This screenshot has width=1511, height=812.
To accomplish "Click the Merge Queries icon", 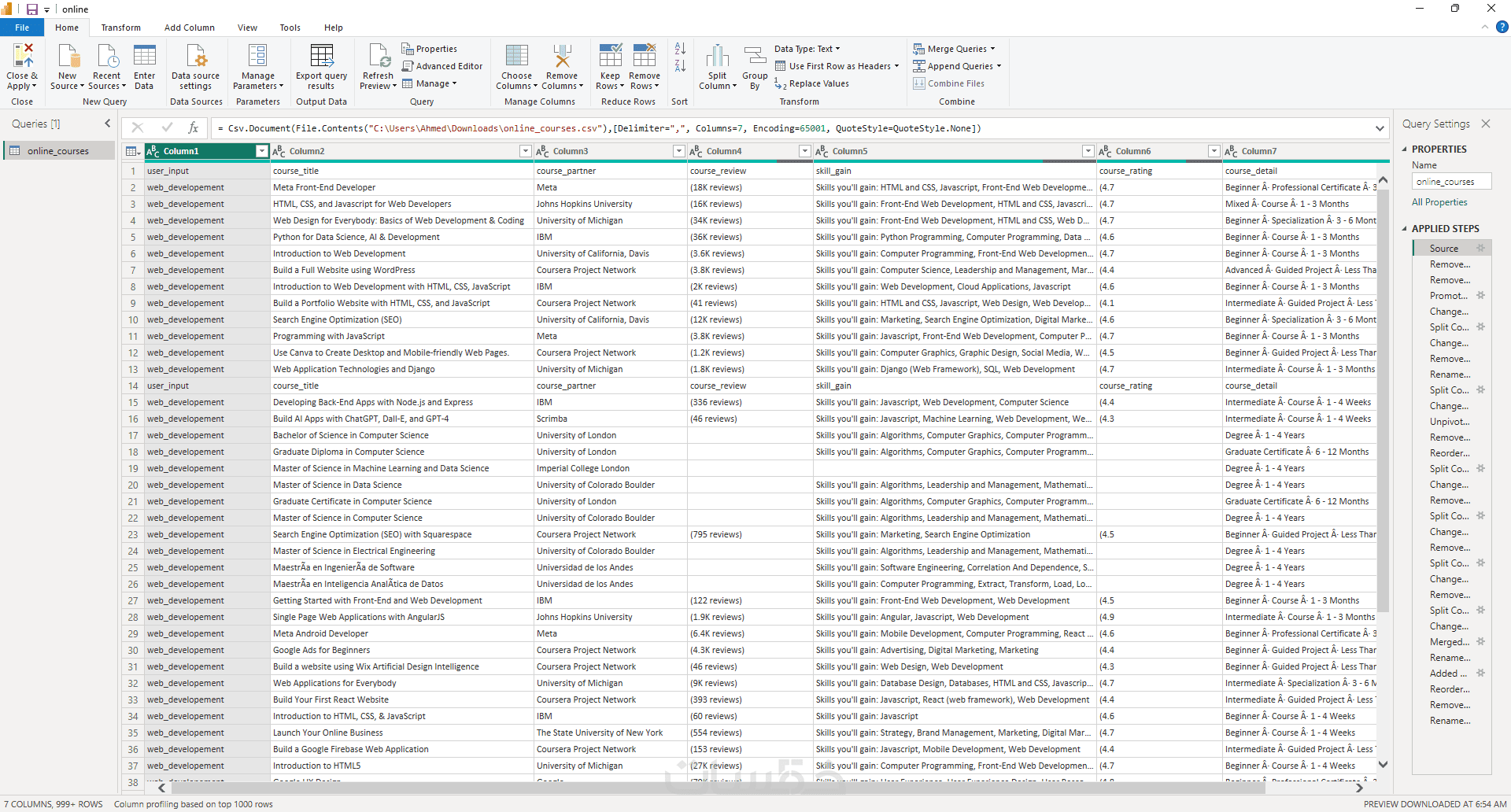I will [918, 49].
